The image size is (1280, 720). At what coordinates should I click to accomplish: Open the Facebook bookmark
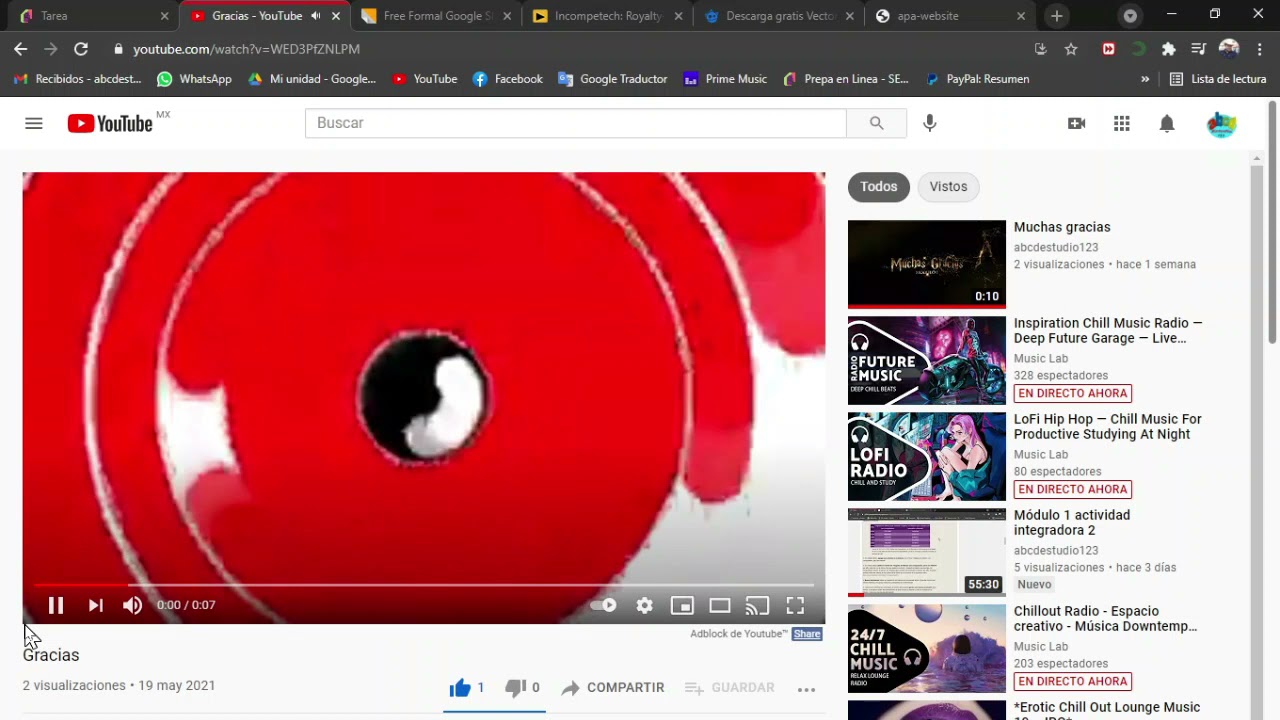[x=508, y=79]
